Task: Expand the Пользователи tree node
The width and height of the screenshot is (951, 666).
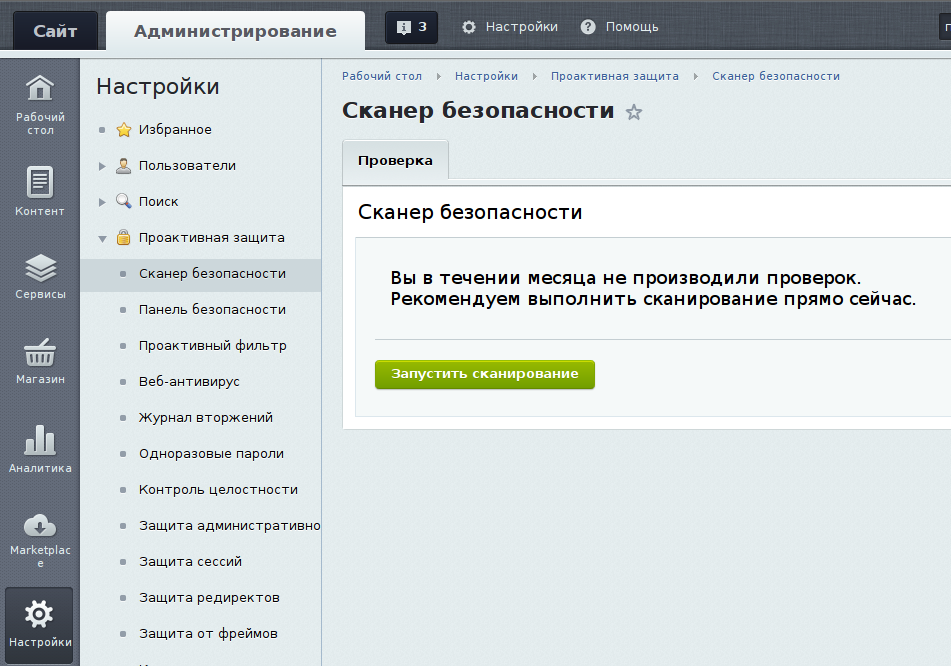Action: pos(102,166)
